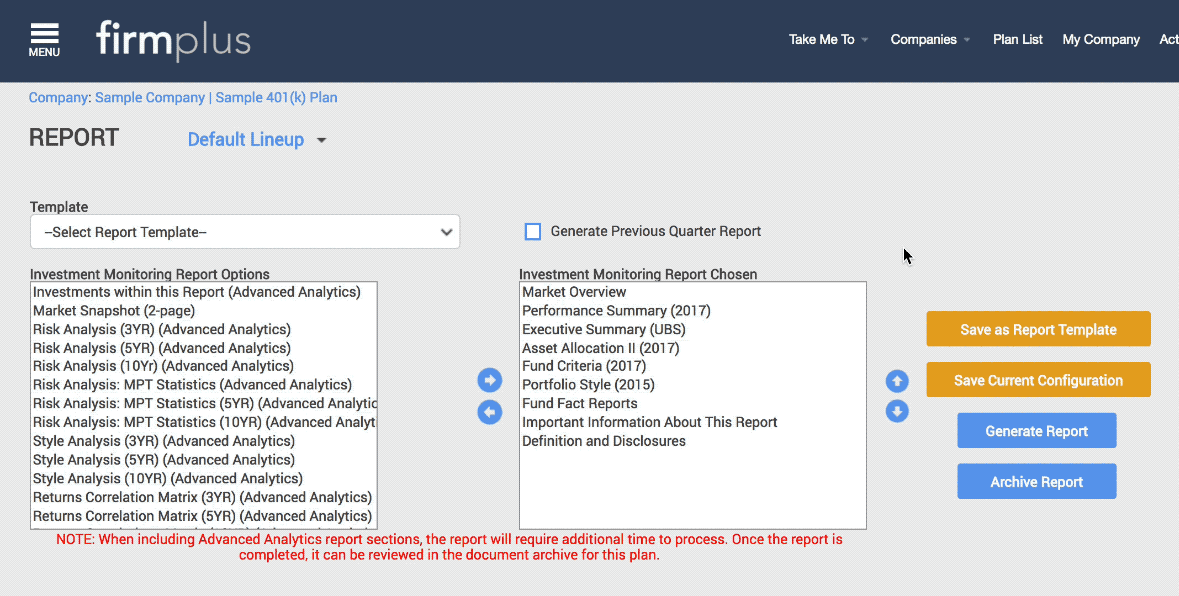
Task: Select Returns Correlation Matrix (5YR) option
Action: (204, 516)
